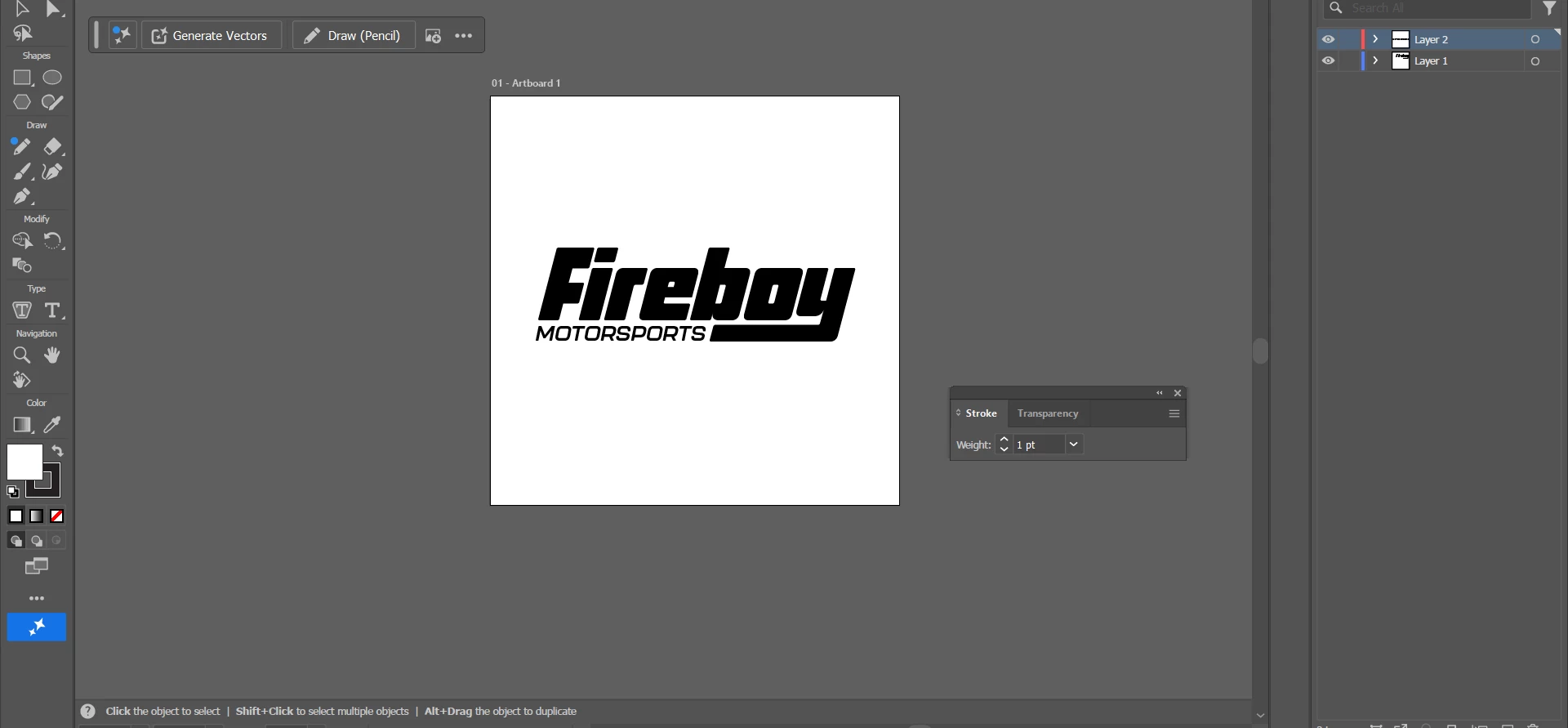The image size is (1568, 728).
Task: Select the Gradient tool
Action: click(x=22, y=425)
